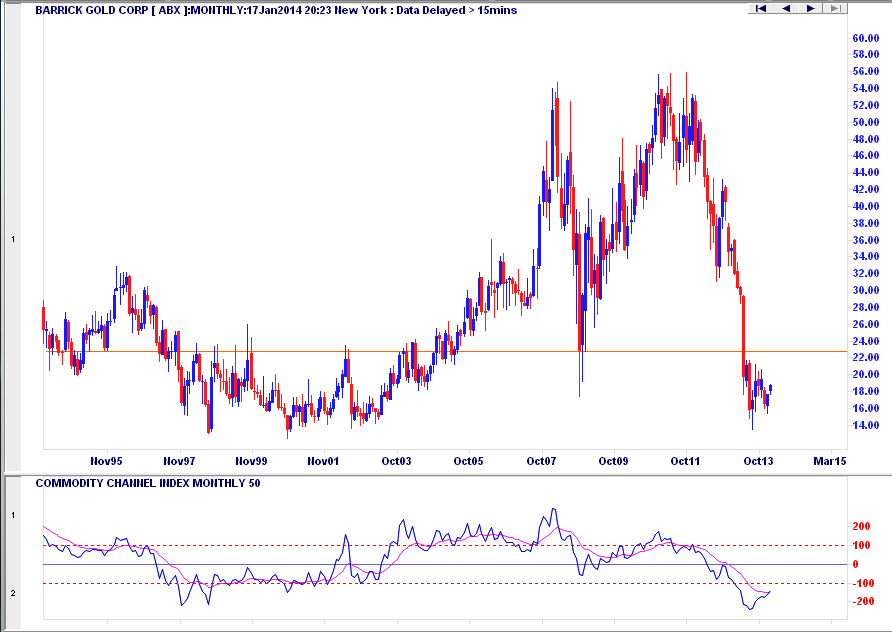Select the COMMODITY CHANNEL INDEX MONTHLY 50 label
The width and height of the screenshot is (892, 632).
pyautogui.click(x=148, y=484)
